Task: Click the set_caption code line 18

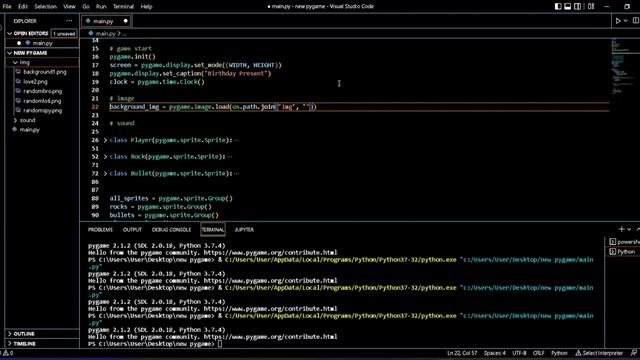Action: pos(190,73)
